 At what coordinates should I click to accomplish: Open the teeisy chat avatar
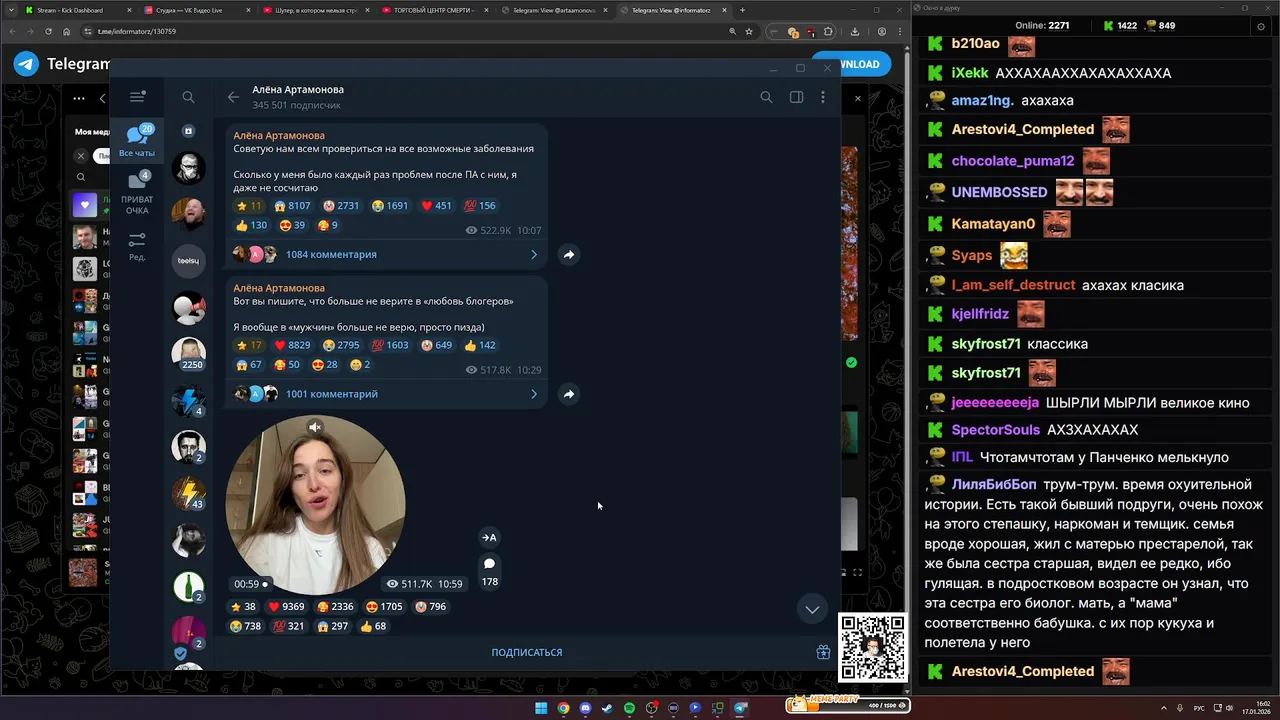point(188,260)
